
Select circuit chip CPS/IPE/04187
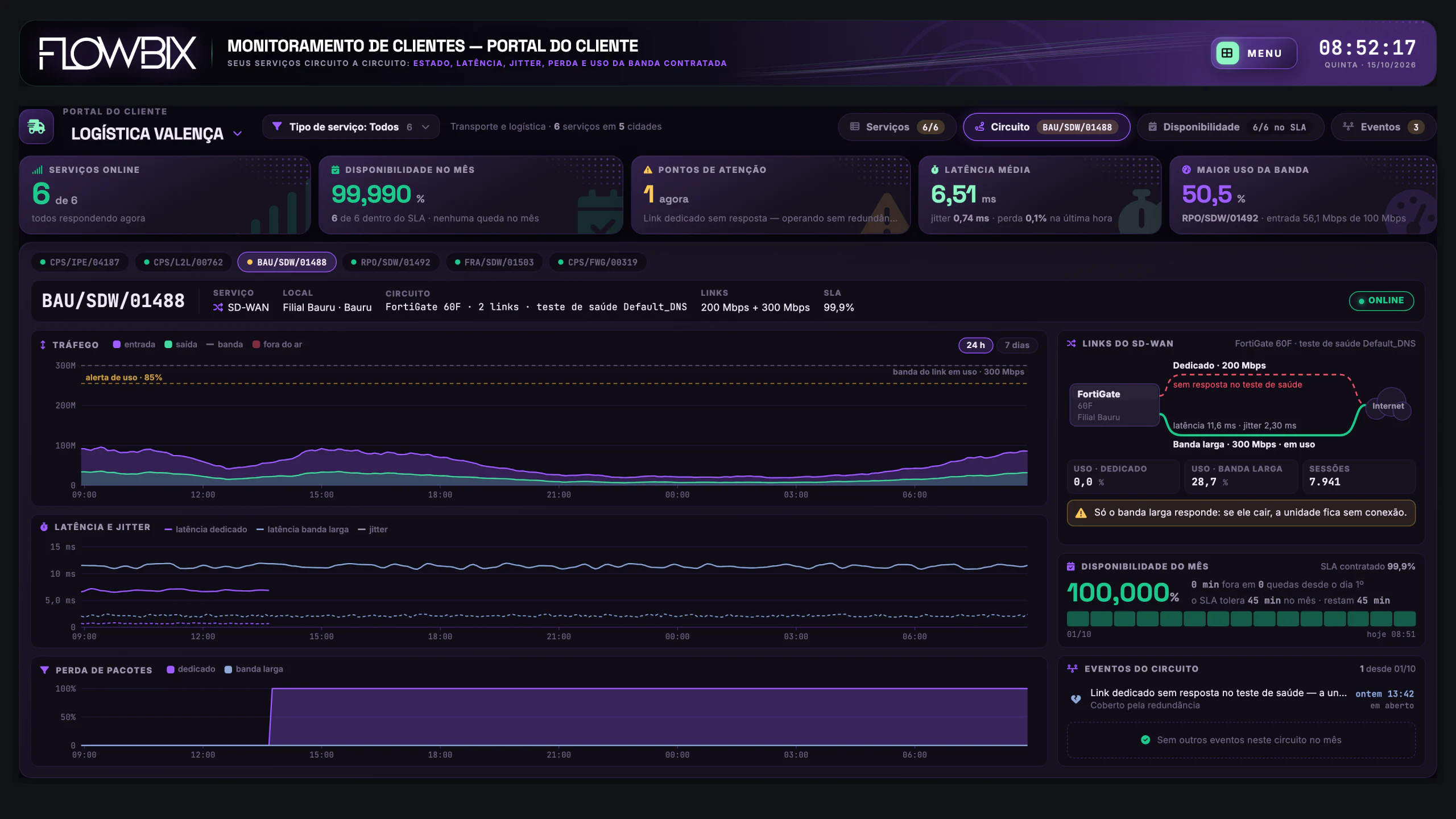point(80,262)
